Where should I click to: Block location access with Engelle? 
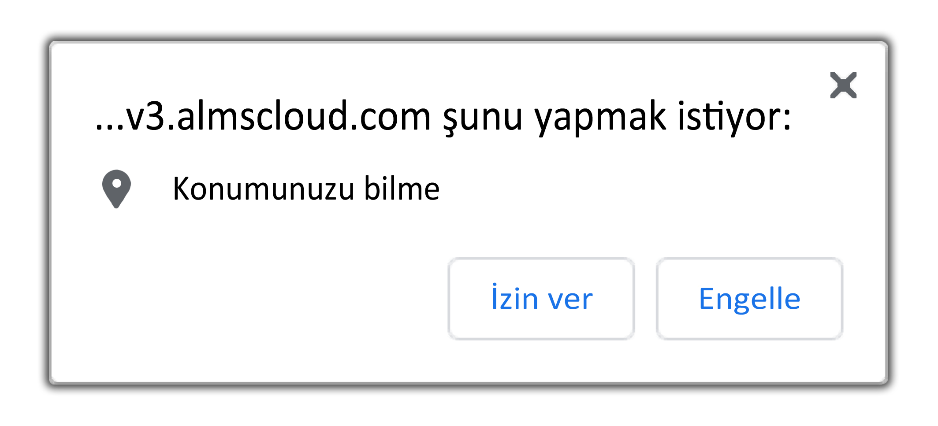click(750, 299)
